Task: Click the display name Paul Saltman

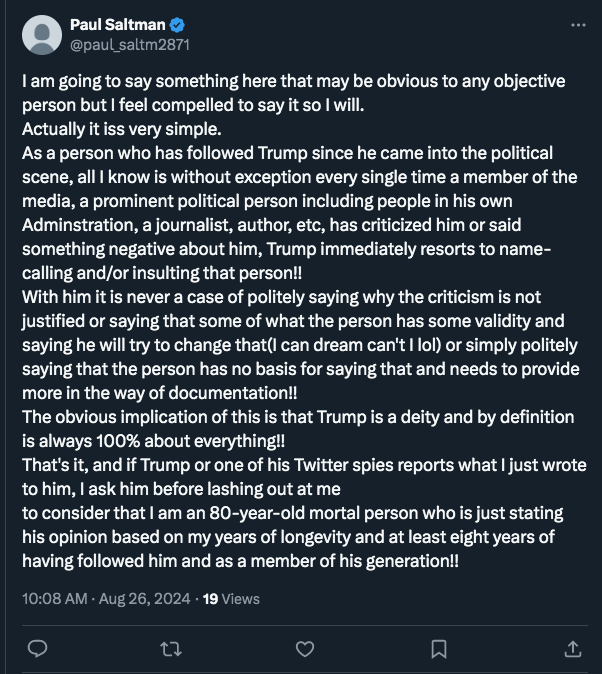Action: (119, 25)
